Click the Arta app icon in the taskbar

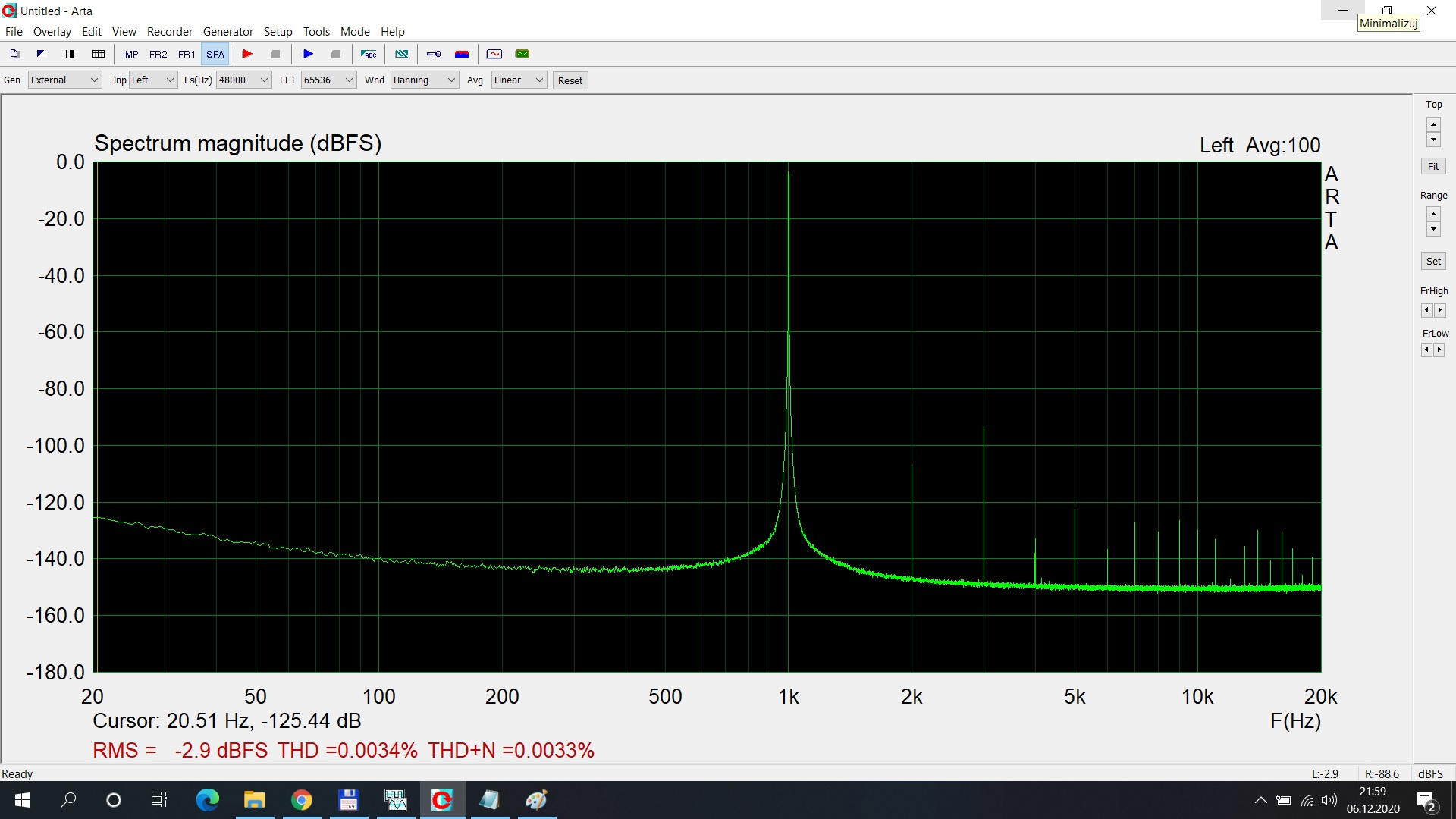tap(442, 800)
